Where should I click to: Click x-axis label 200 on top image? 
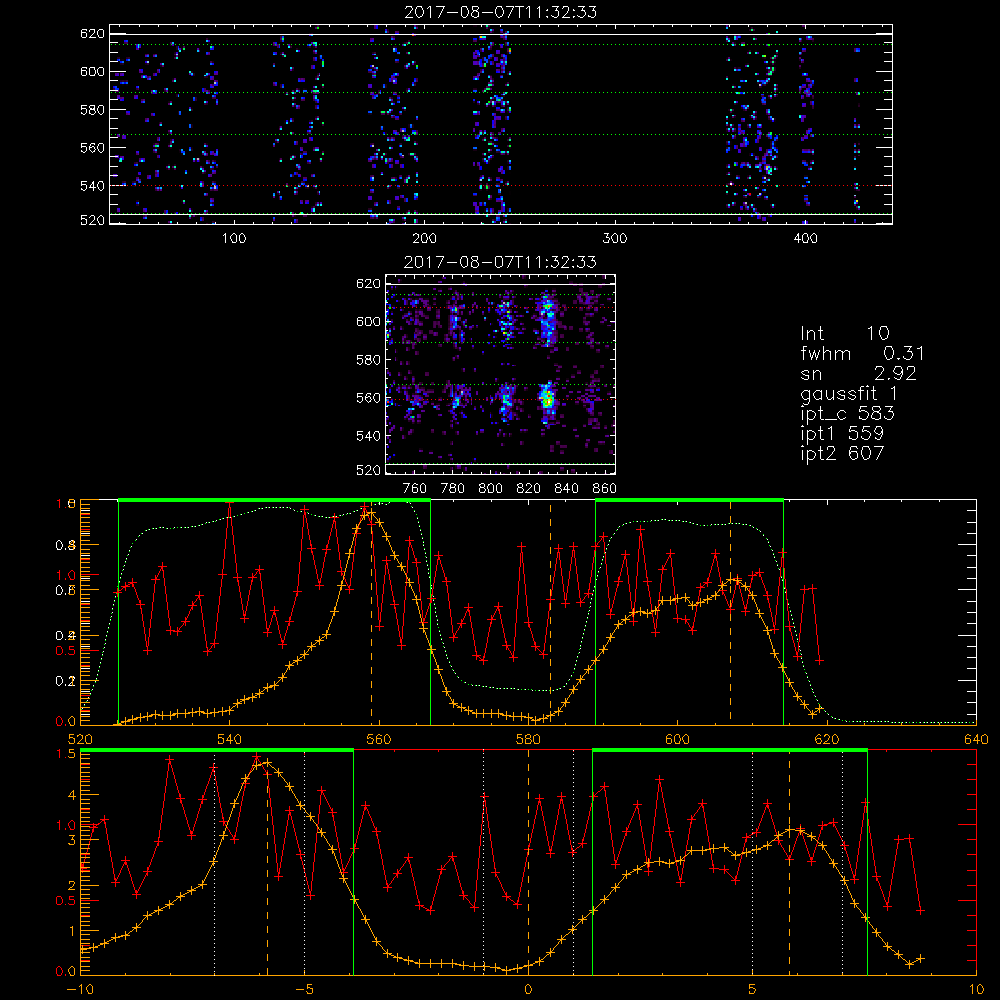(x=424, y=239)
